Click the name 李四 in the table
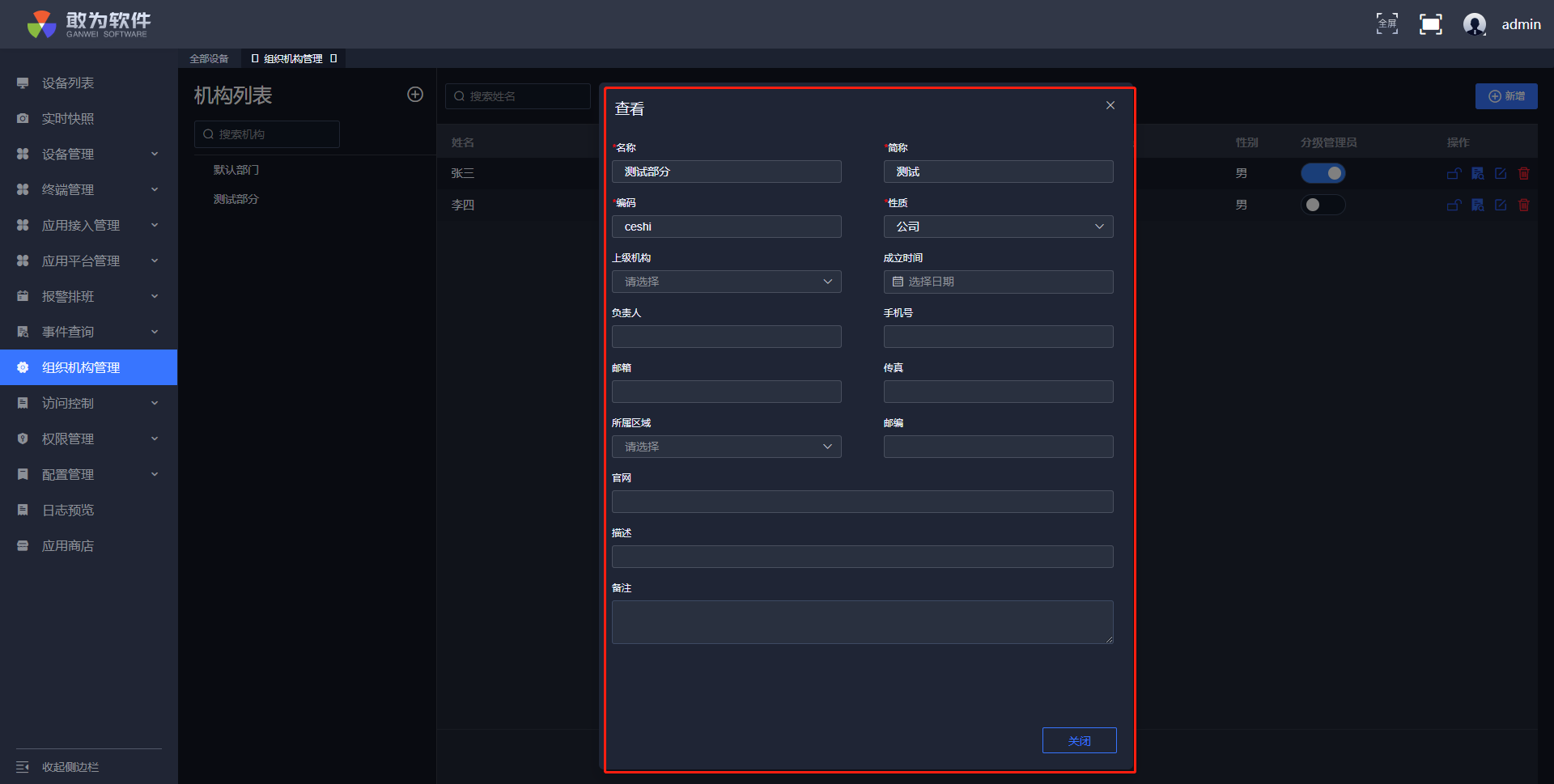 pos(463,205)
